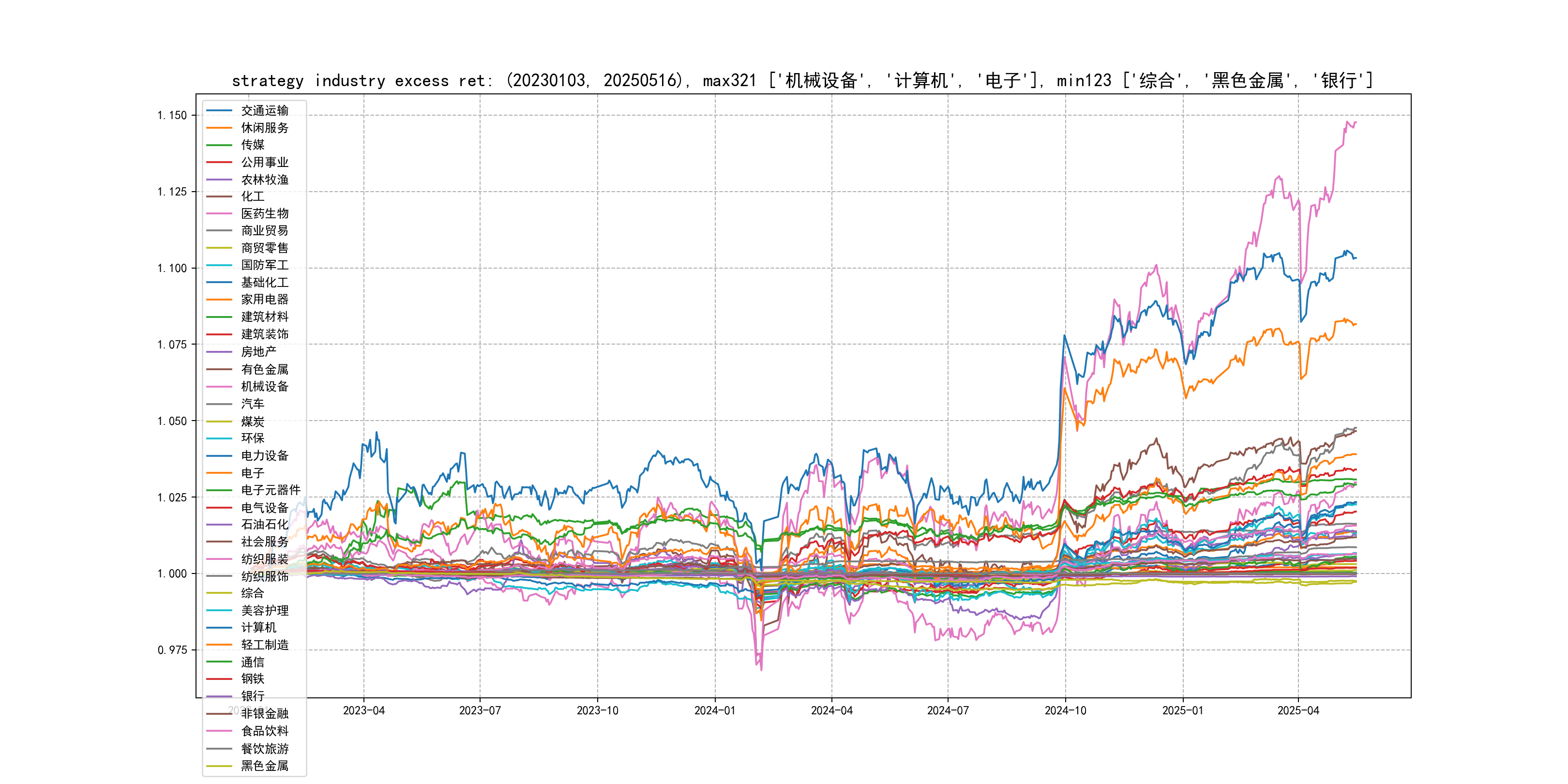Click the 计算机 legend label
This screenshot has width=1568, height=784.
pos(259,628)
